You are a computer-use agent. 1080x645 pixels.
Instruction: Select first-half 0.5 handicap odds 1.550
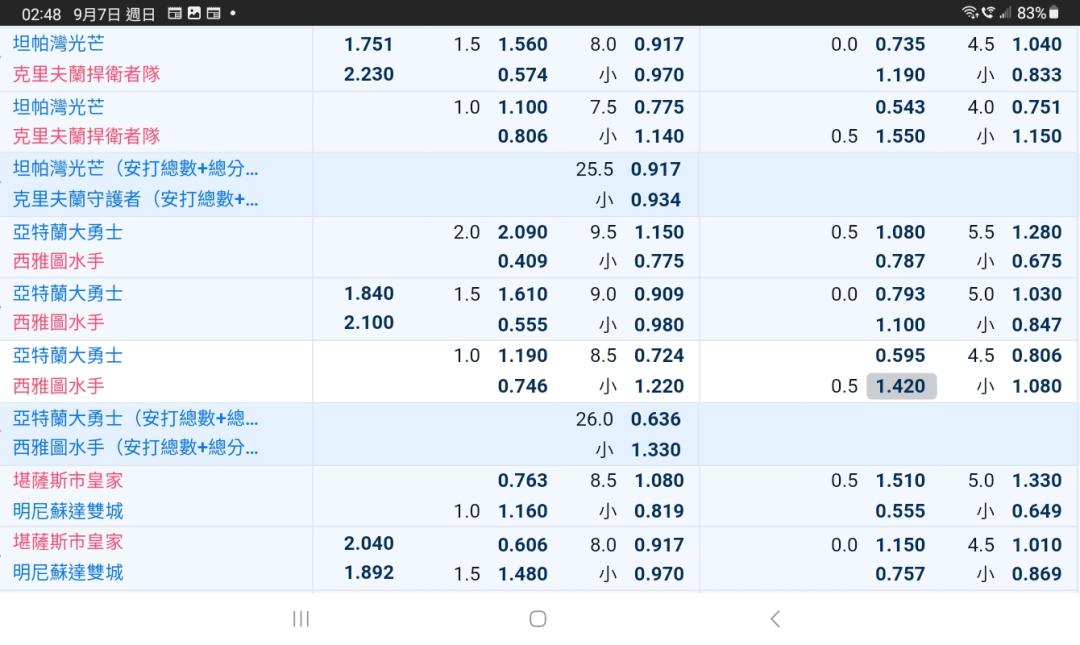pos(900,136)
